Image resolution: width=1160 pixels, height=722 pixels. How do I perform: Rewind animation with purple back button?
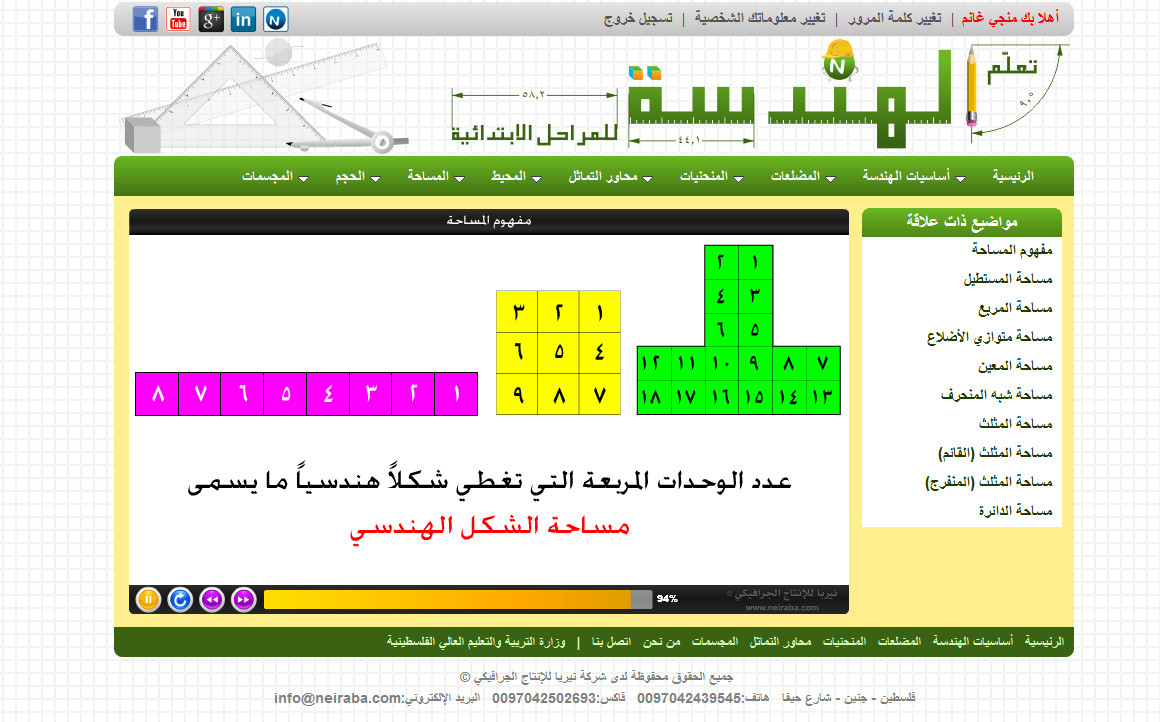tap(212, 599)
